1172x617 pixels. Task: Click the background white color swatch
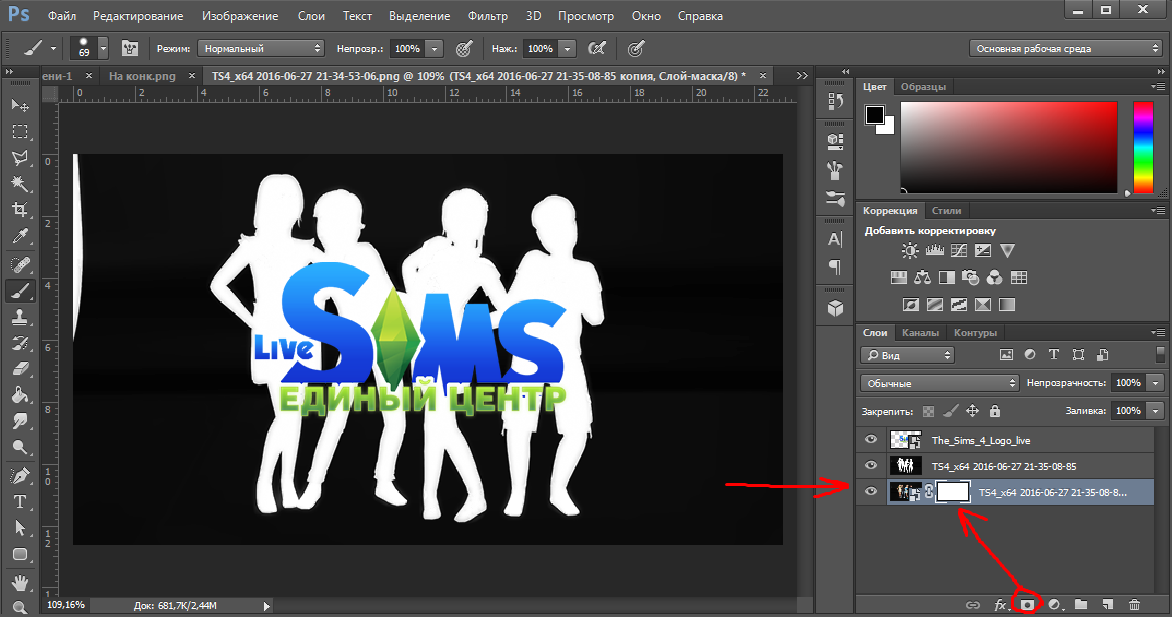point(887,128)
